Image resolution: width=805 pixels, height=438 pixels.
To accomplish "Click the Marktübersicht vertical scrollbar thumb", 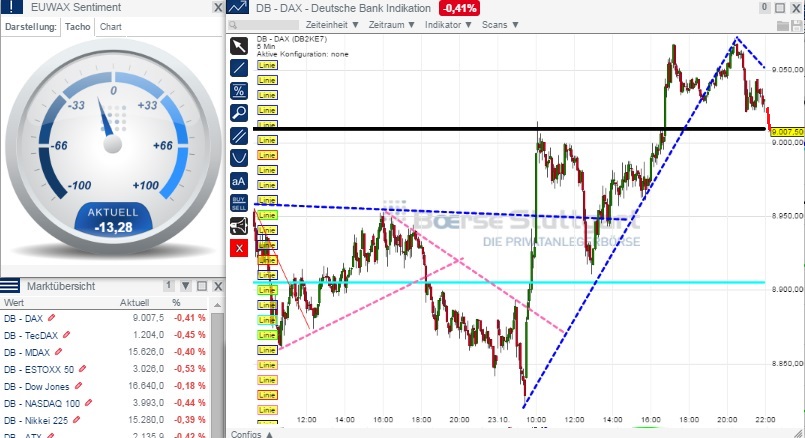I will tap(217, 373).
